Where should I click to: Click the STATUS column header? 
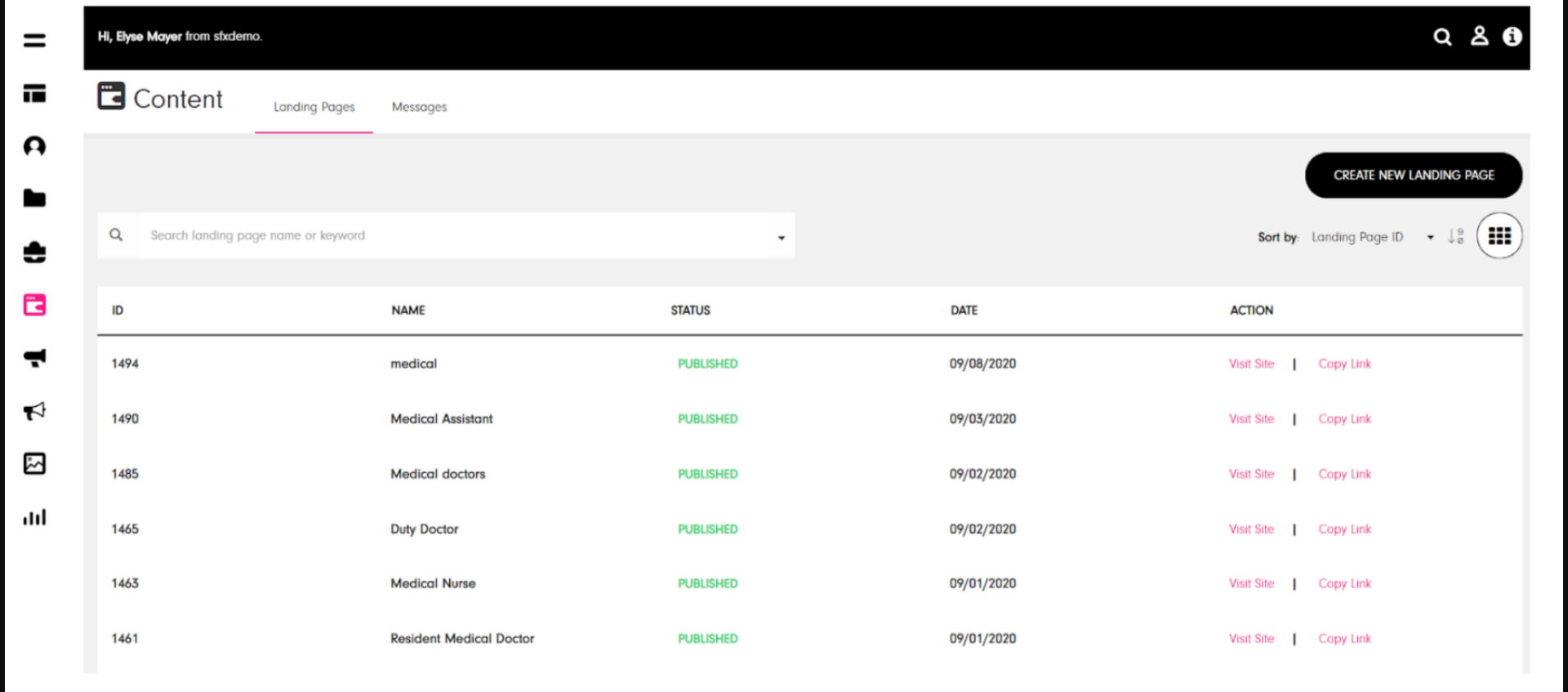click(690, 310)
